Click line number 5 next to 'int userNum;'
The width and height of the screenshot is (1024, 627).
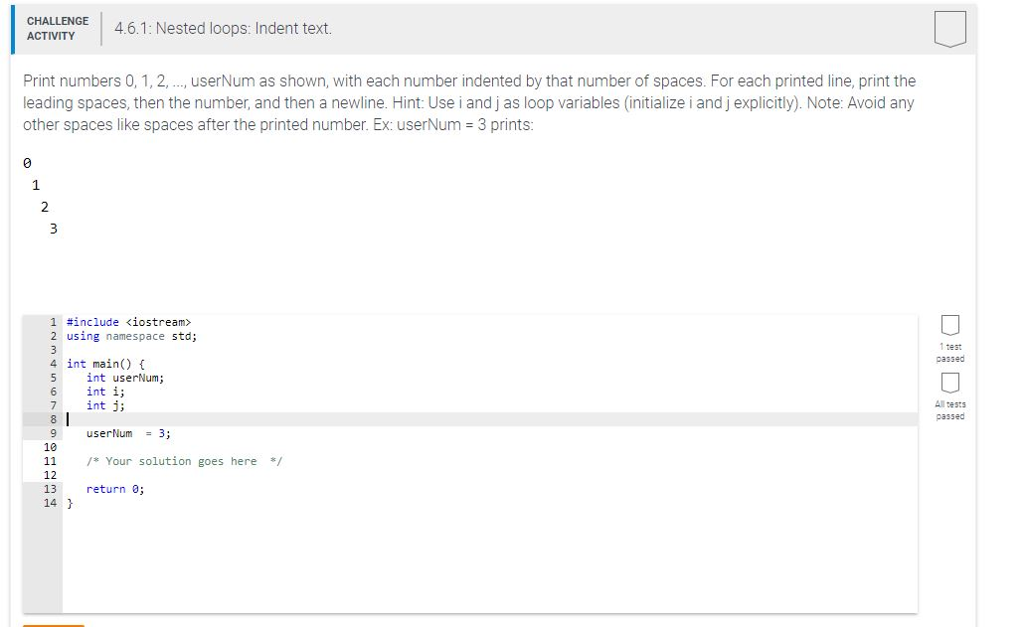pyautogui.click(x=53, y=377)
